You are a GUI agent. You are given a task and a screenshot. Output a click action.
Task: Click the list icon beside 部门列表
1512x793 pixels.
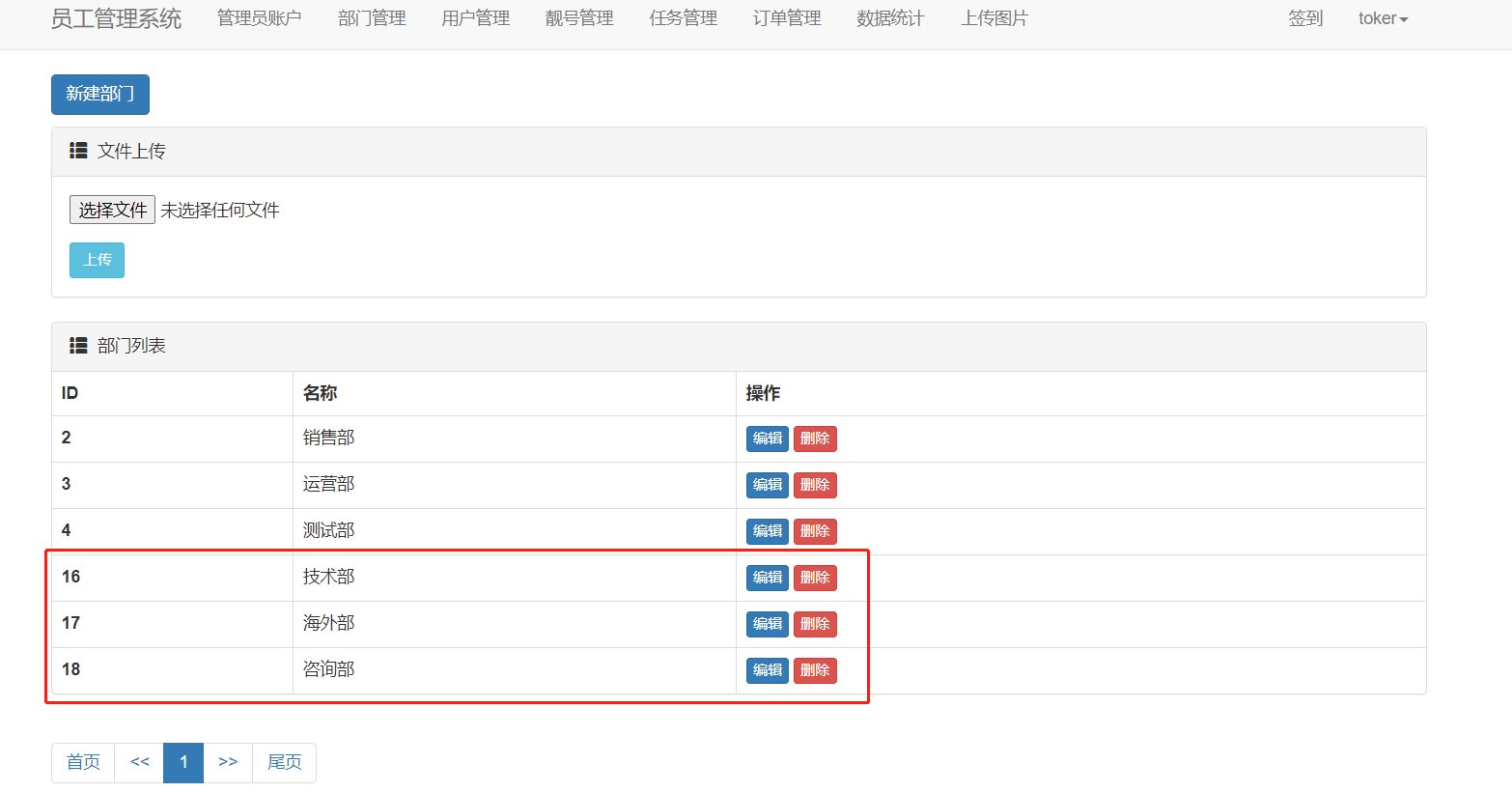pyautogui.click(x=78, y=345)
